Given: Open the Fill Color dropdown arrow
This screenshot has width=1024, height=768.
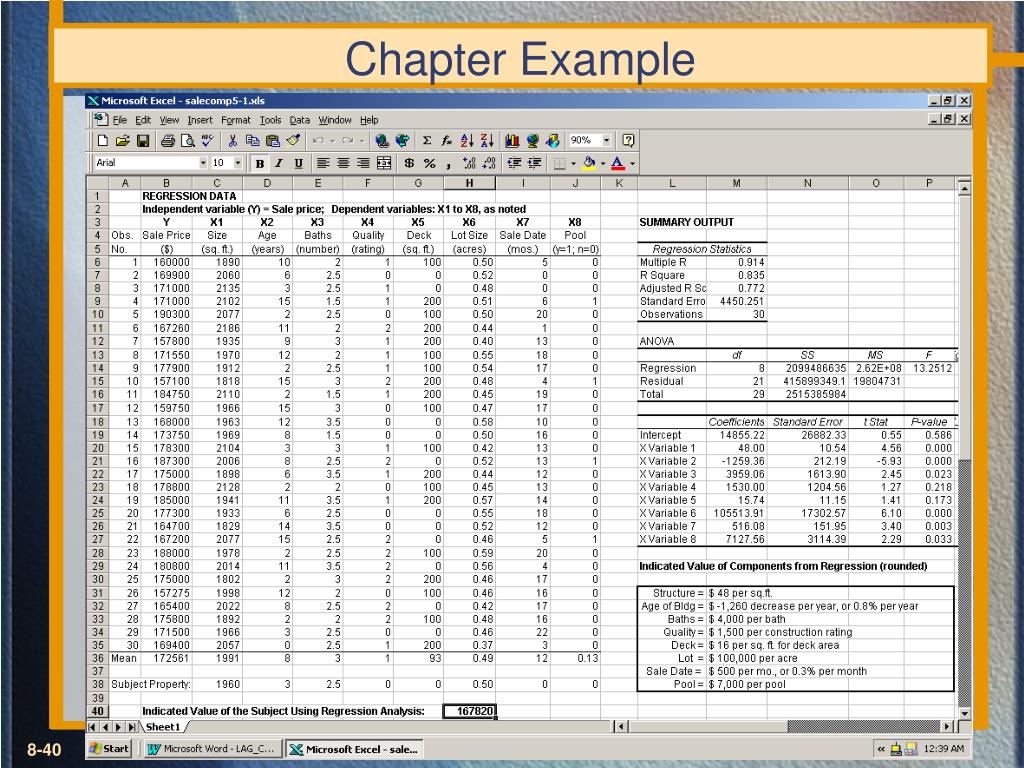Looking at the screenshot, I should tap(603, 163).
